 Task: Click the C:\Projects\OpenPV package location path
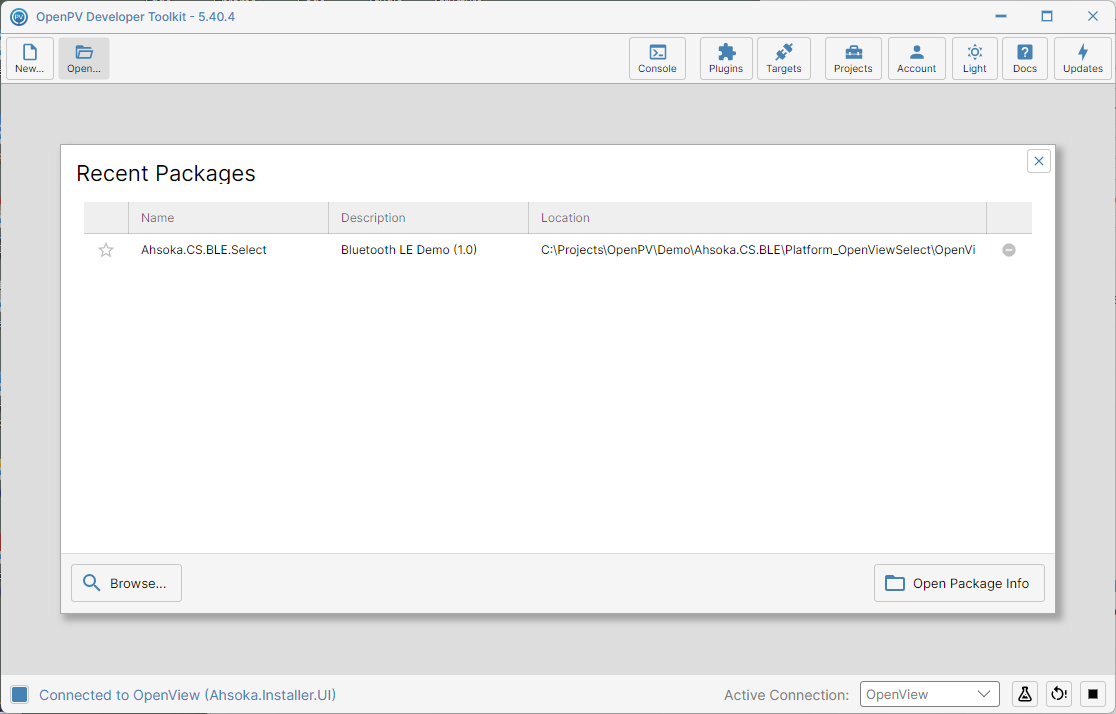758,250
